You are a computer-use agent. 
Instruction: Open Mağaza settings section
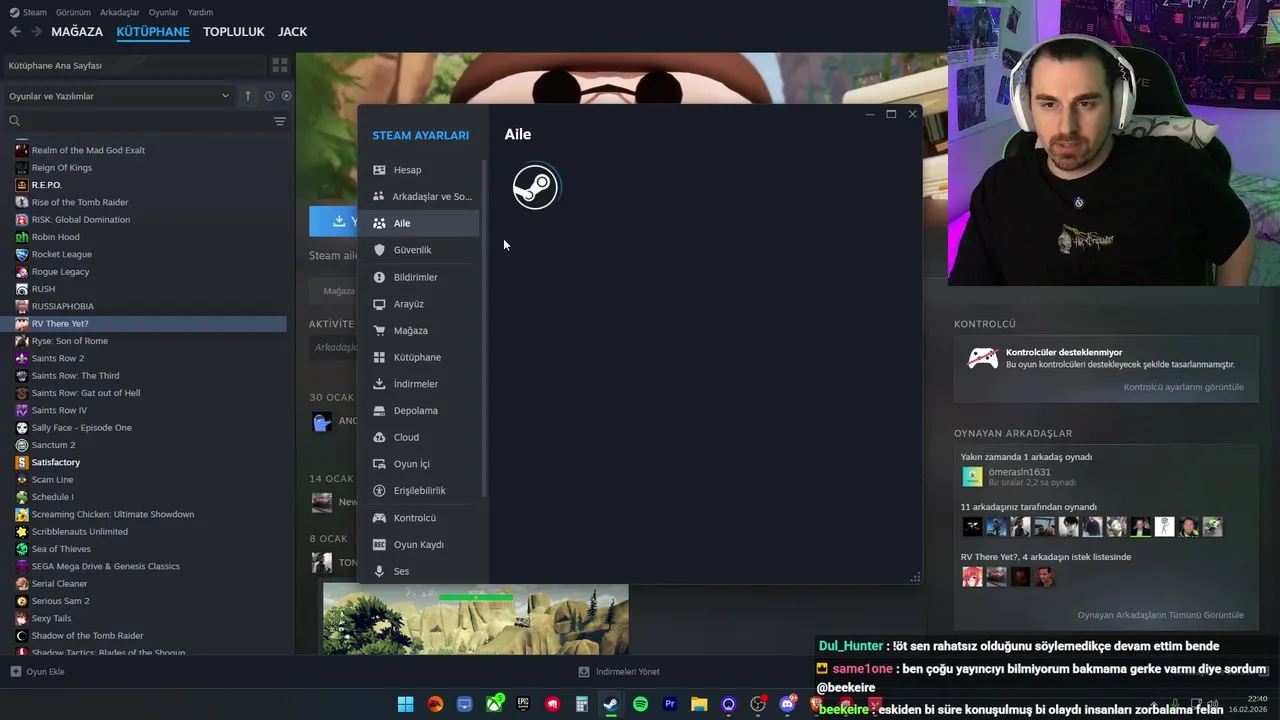tap(422, 330)
